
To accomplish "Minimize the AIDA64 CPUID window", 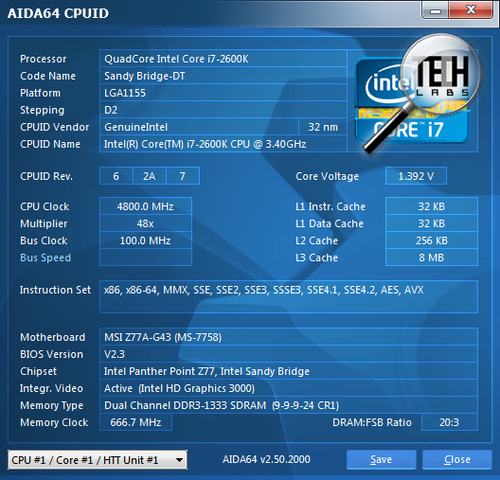I will [x=435, y=11].
